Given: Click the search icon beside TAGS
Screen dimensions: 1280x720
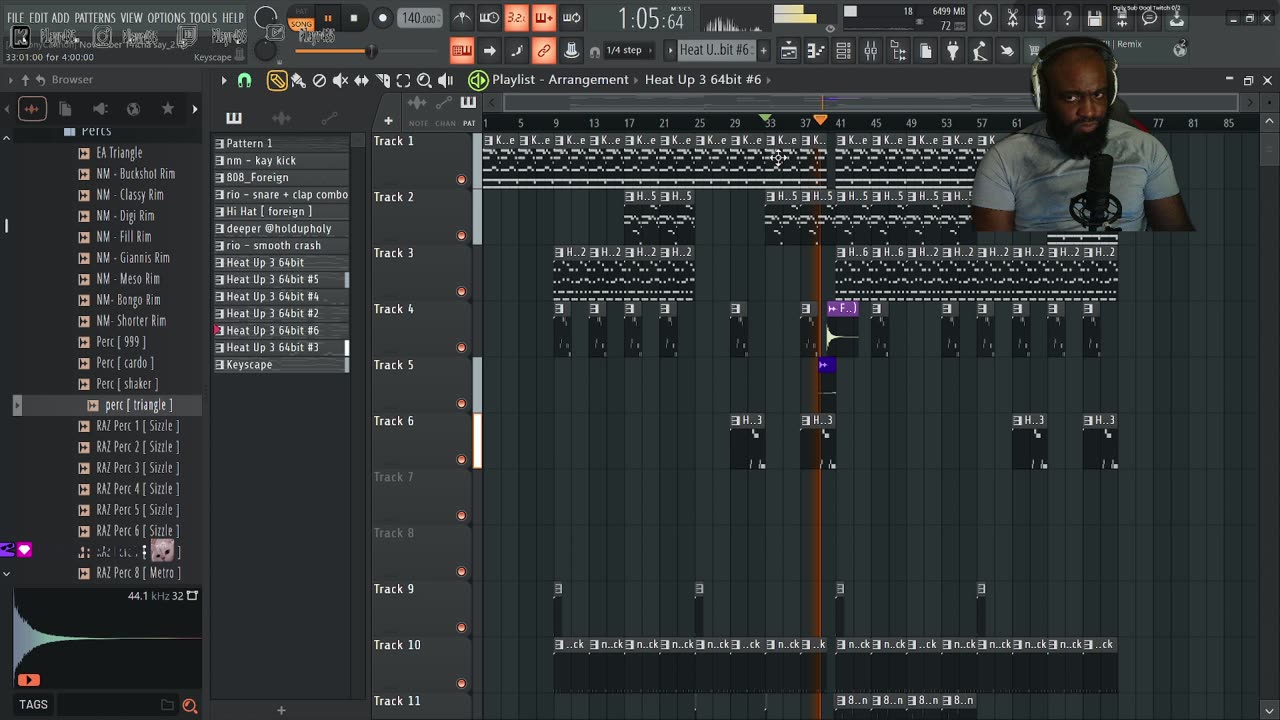Looking at the screenshot, I should 189,706.
